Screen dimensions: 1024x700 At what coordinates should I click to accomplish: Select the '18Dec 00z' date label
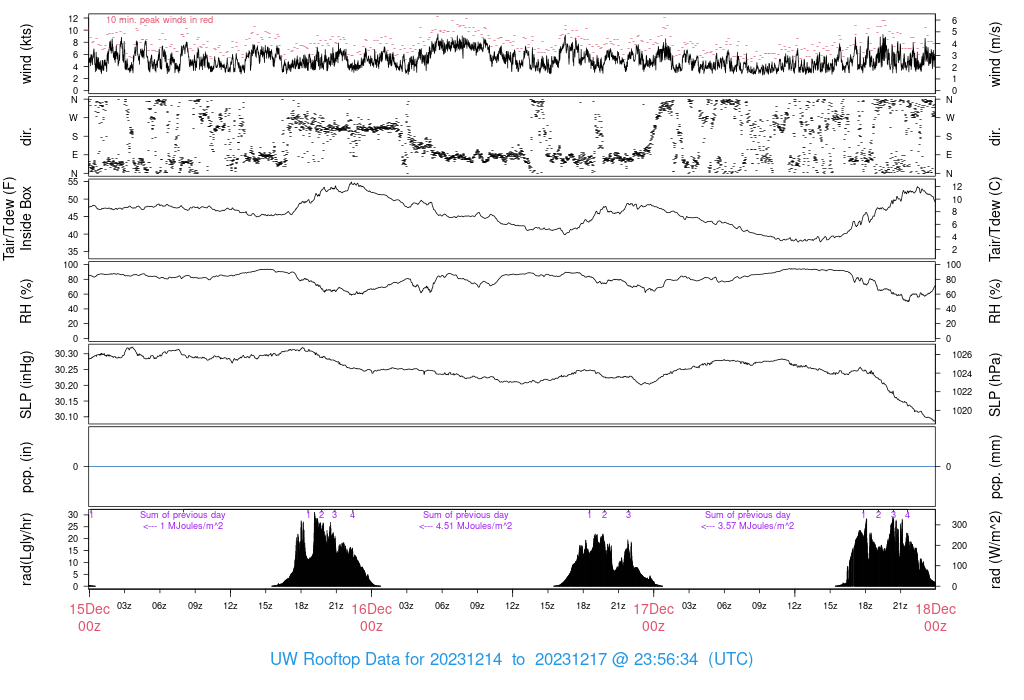[935, 618]
